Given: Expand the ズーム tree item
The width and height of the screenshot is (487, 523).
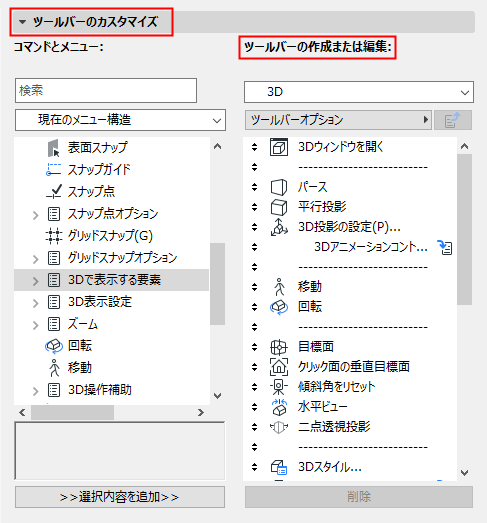Looking at the screenshot, I should click(x=36, y=325).
